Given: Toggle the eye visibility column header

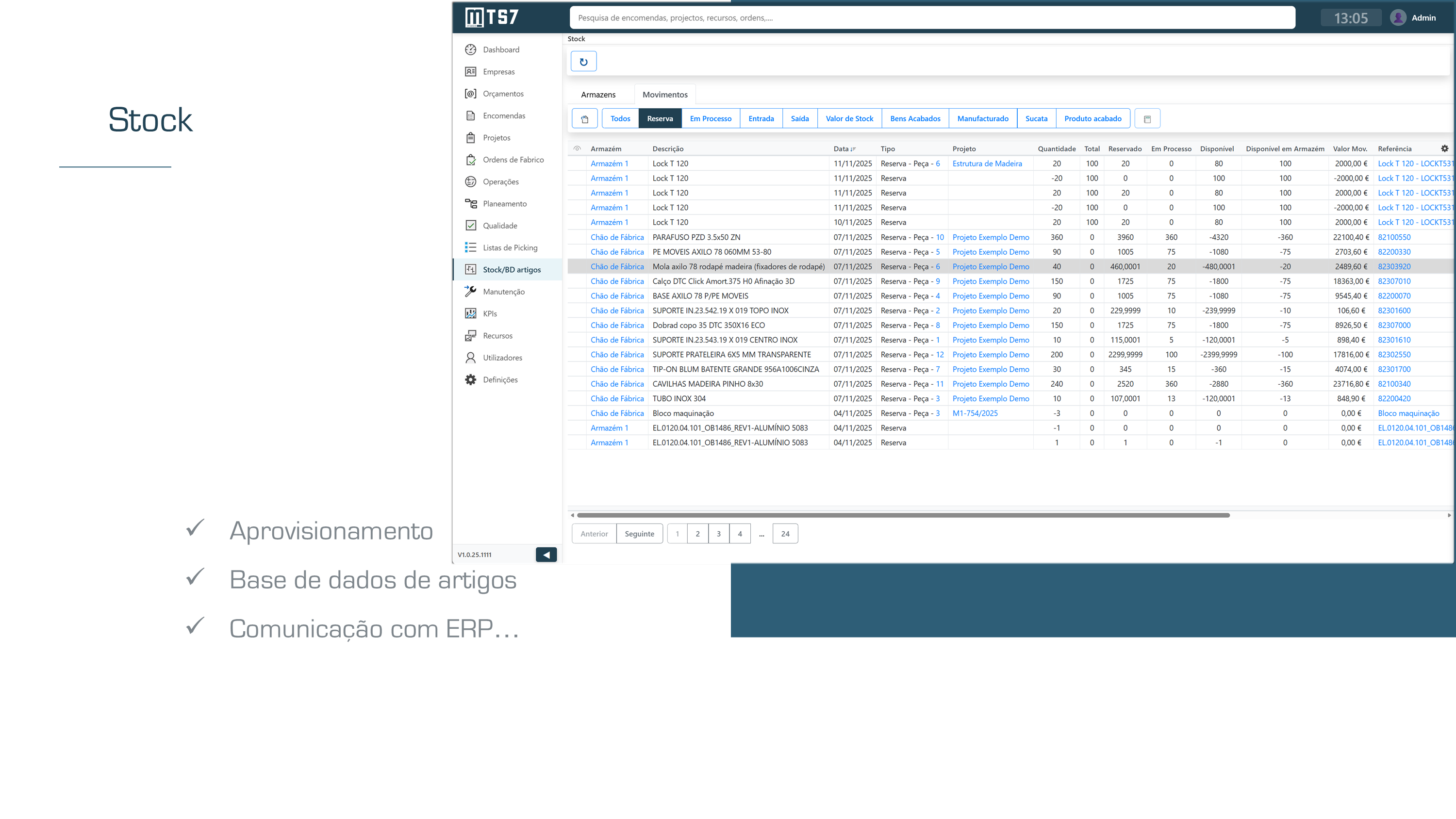Looking at the screenshot, I should [577, 148].
